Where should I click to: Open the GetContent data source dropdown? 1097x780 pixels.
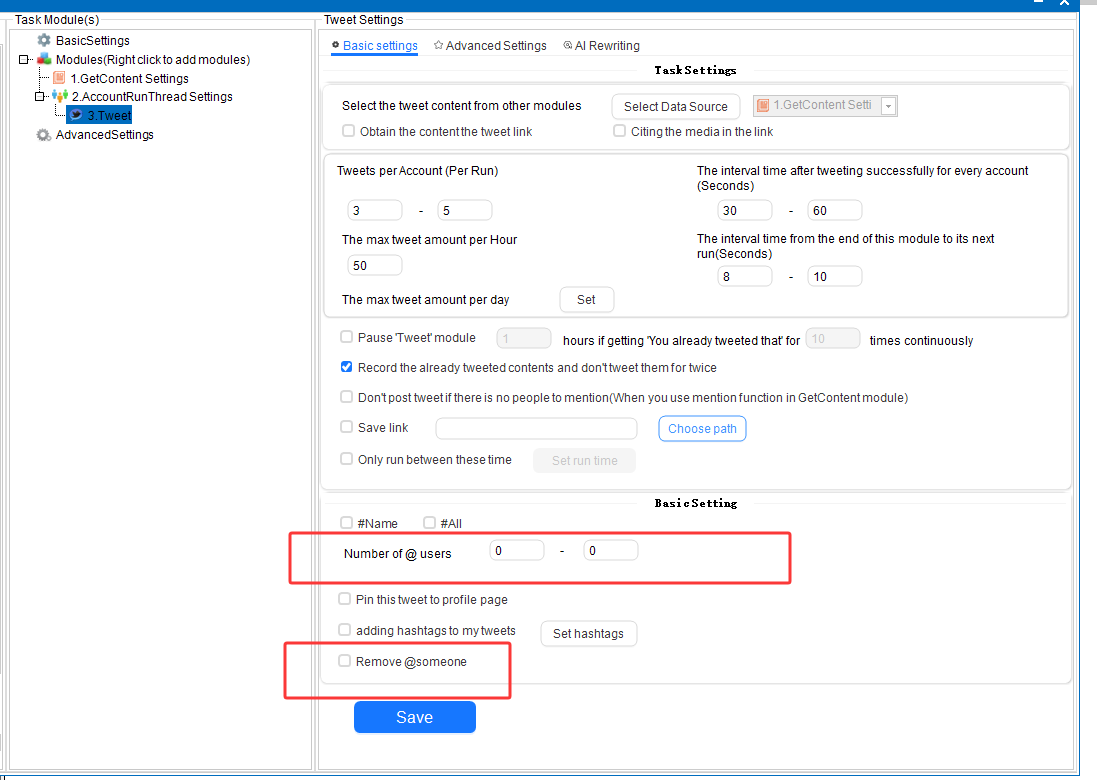click(x=889, y=106)
